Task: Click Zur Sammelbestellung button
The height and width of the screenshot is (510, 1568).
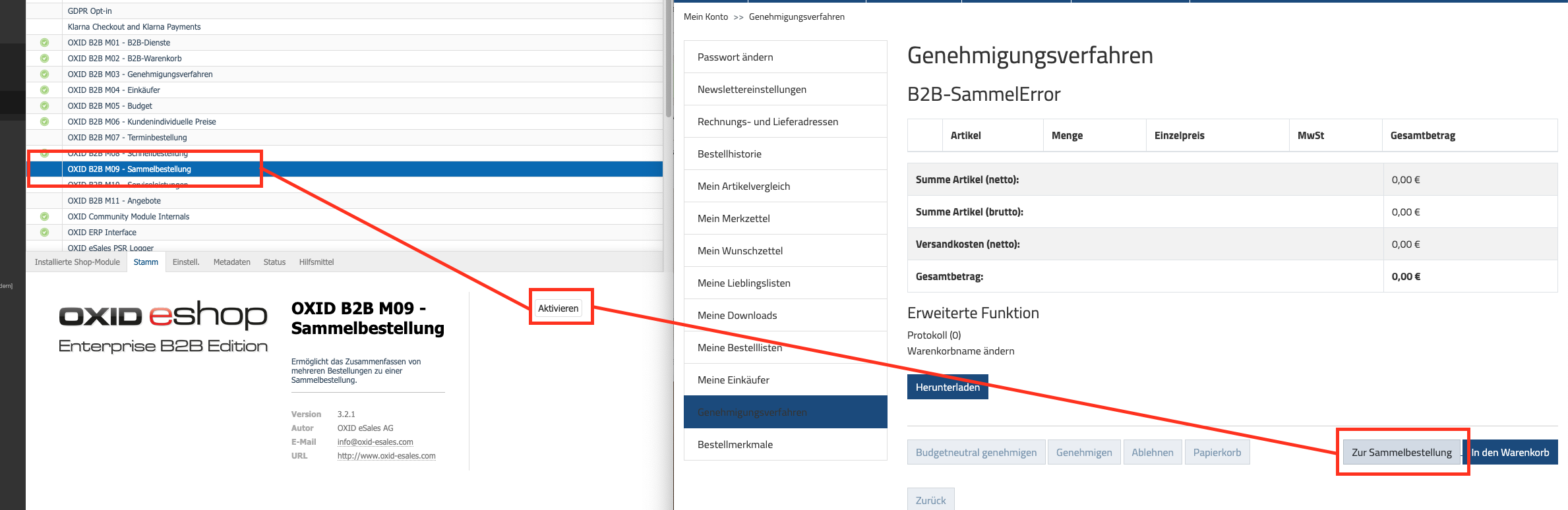Action: [1401, 453]
